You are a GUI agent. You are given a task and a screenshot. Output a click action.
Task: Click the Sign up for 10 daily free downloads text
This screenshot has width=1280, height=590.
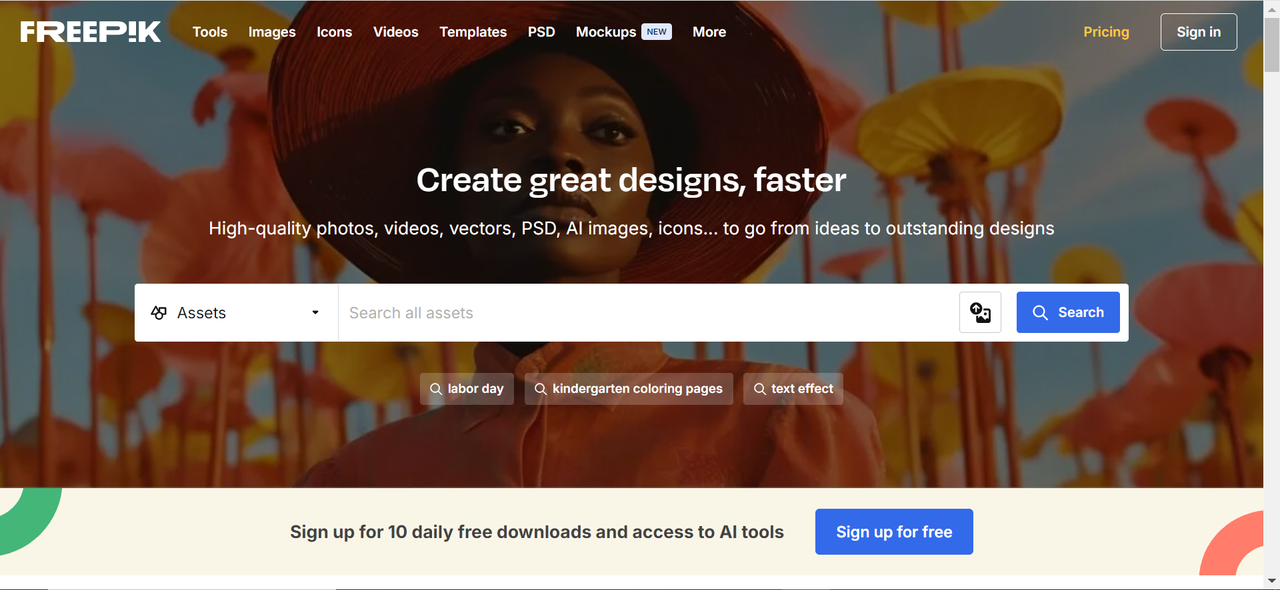(x=537, y=532)
